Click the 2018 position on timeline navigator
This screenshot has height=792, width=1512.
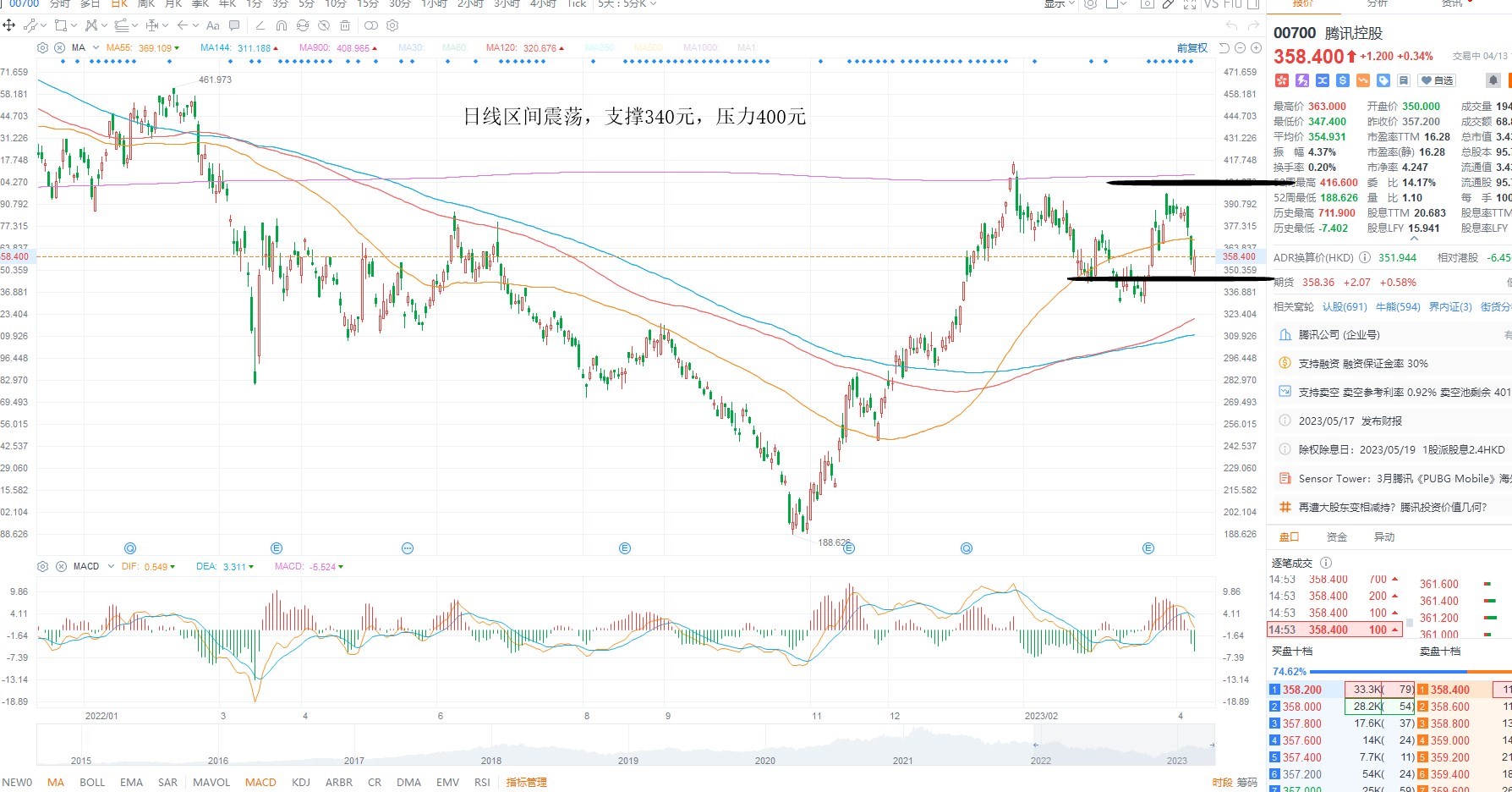(491, 761)
